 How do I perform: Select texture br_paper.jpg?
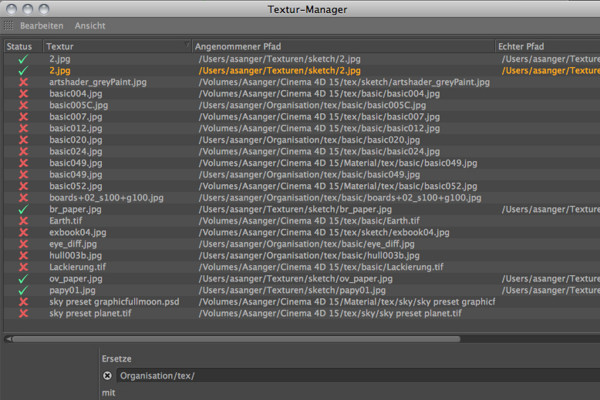click(x=75, y=209)
